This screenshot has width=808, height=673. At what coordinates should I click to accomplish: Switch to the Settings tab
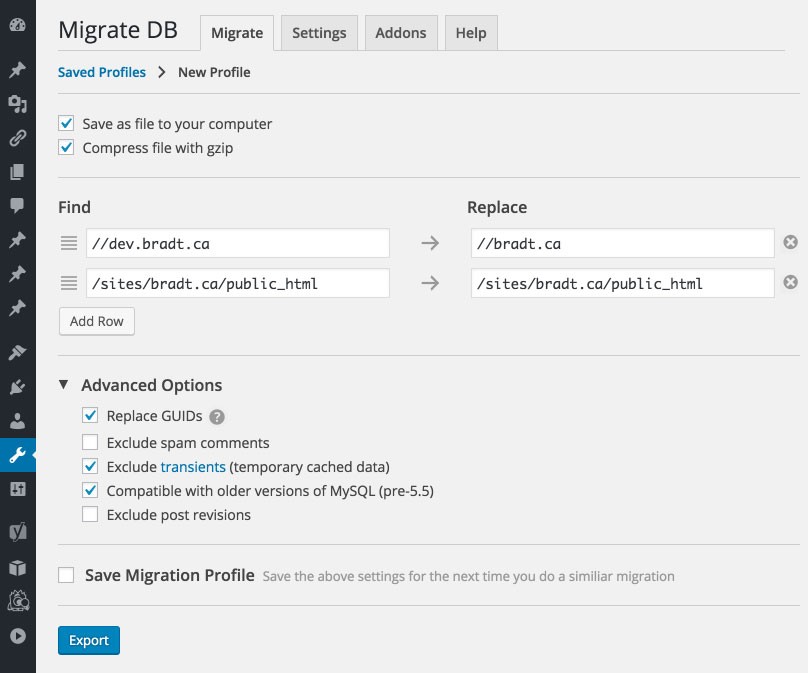coord(319,33)
